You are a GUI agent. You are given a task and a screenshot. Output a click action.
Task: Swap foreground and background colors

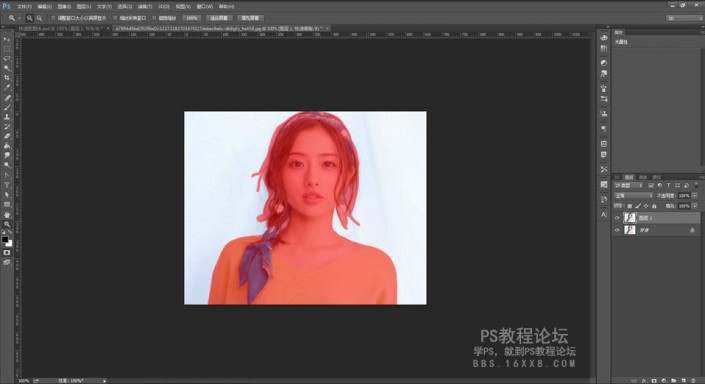tap(10, 232)
